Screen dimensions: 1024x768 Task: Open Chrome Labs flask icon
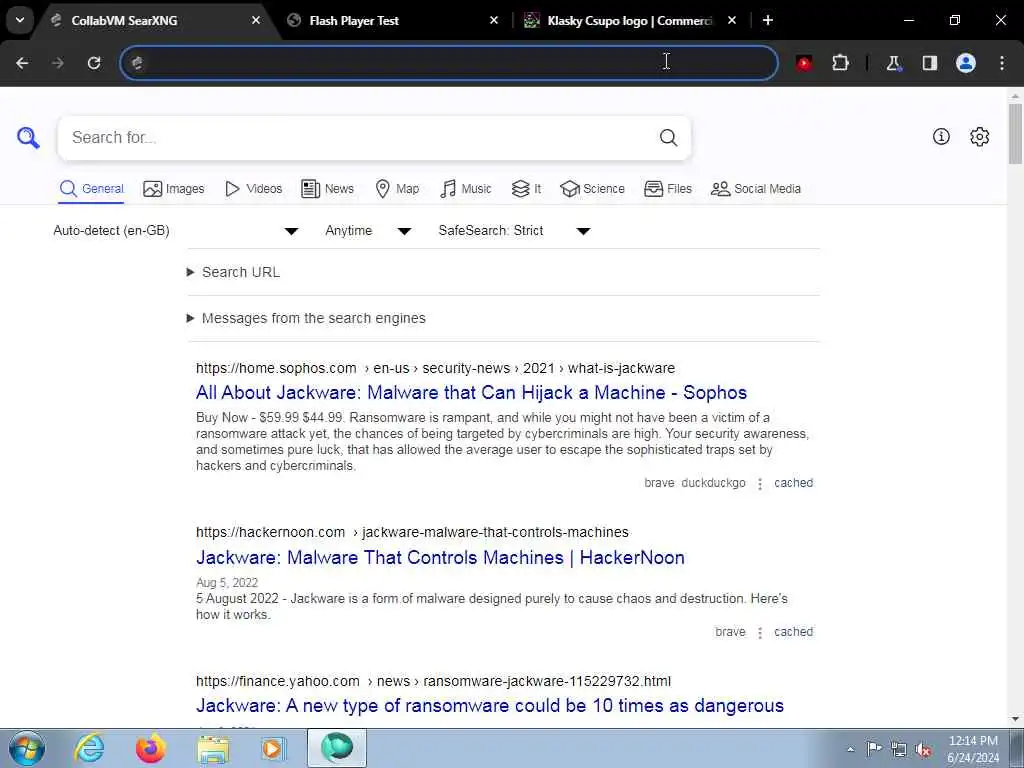(893, 63)
